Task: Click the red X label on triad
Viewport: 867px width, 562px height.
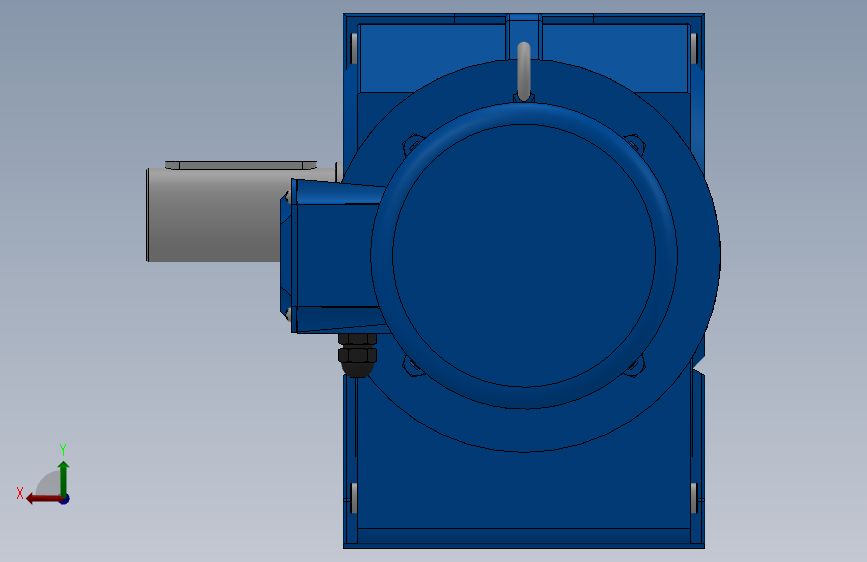Action: (x=20, y=493)
